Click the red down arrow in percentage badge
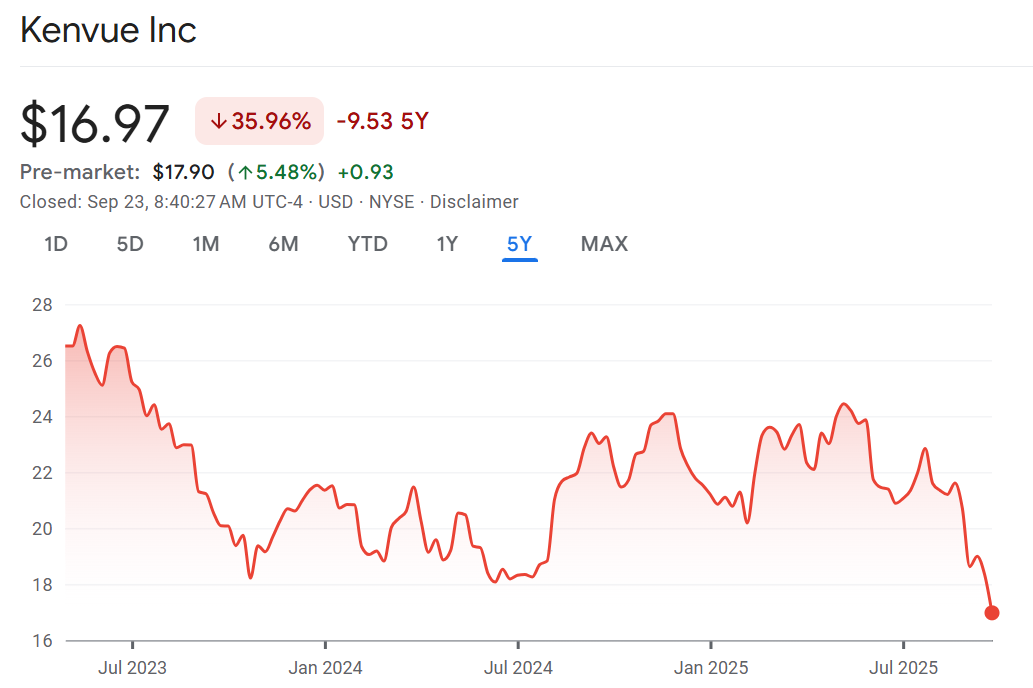Image resolution: width=1033 pixels, height=688 pixels. tap(218, 122)
